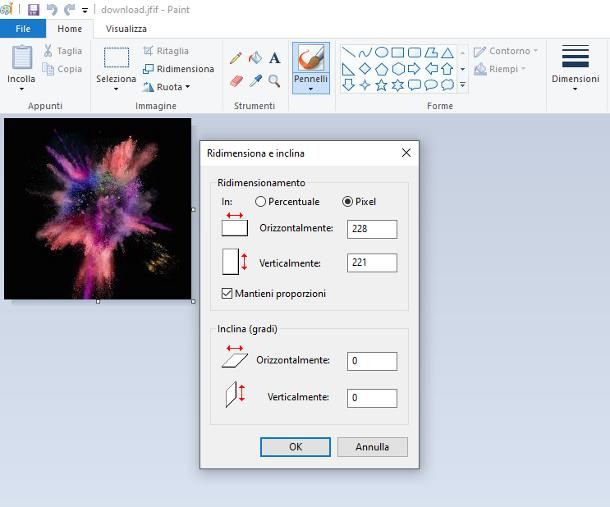Select the Right triangle shape
Viewport: 610px width, 507px height.
tap(348, 69)
